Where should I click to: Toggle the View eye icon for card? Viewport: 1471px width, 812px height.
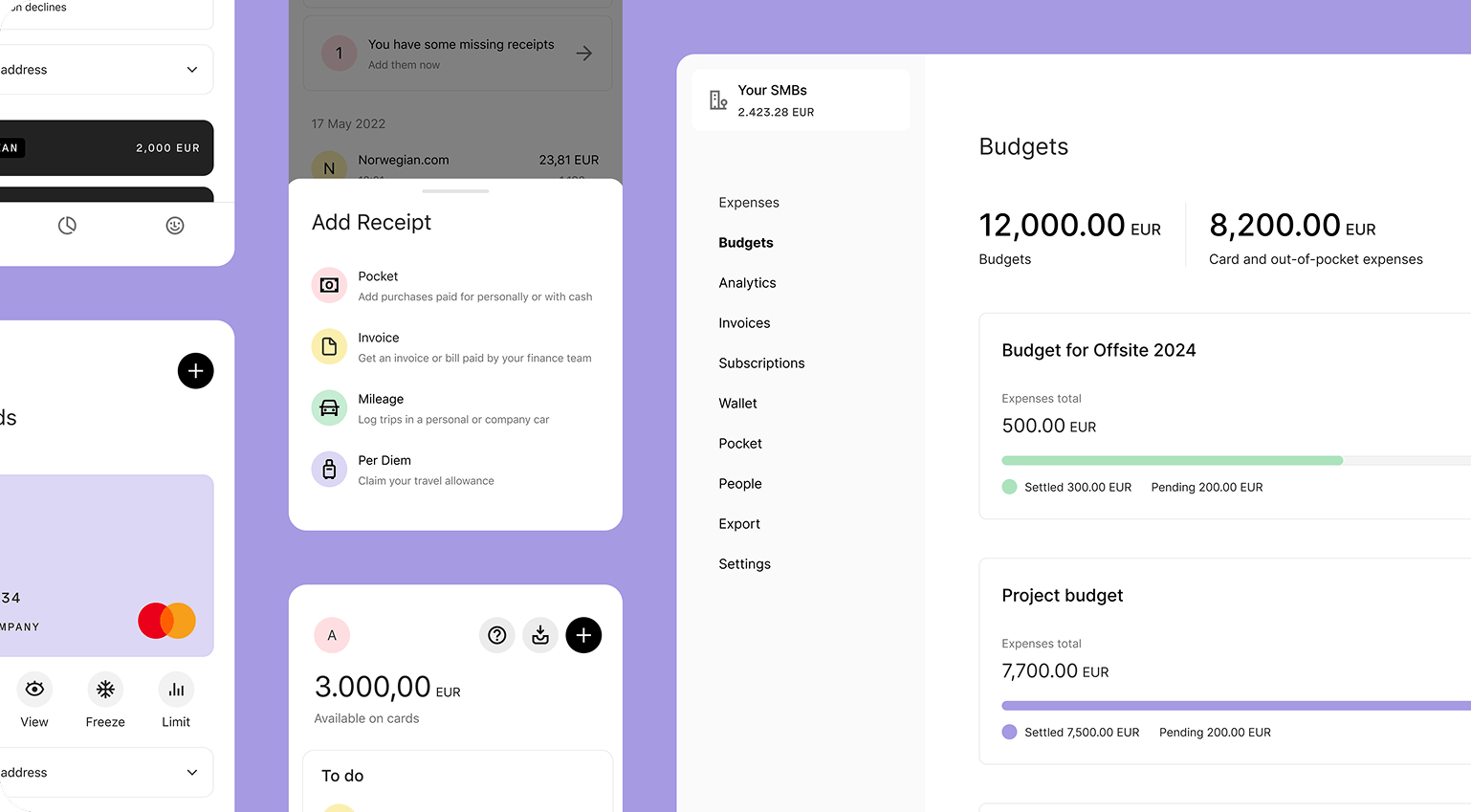[x=34, y=689]
